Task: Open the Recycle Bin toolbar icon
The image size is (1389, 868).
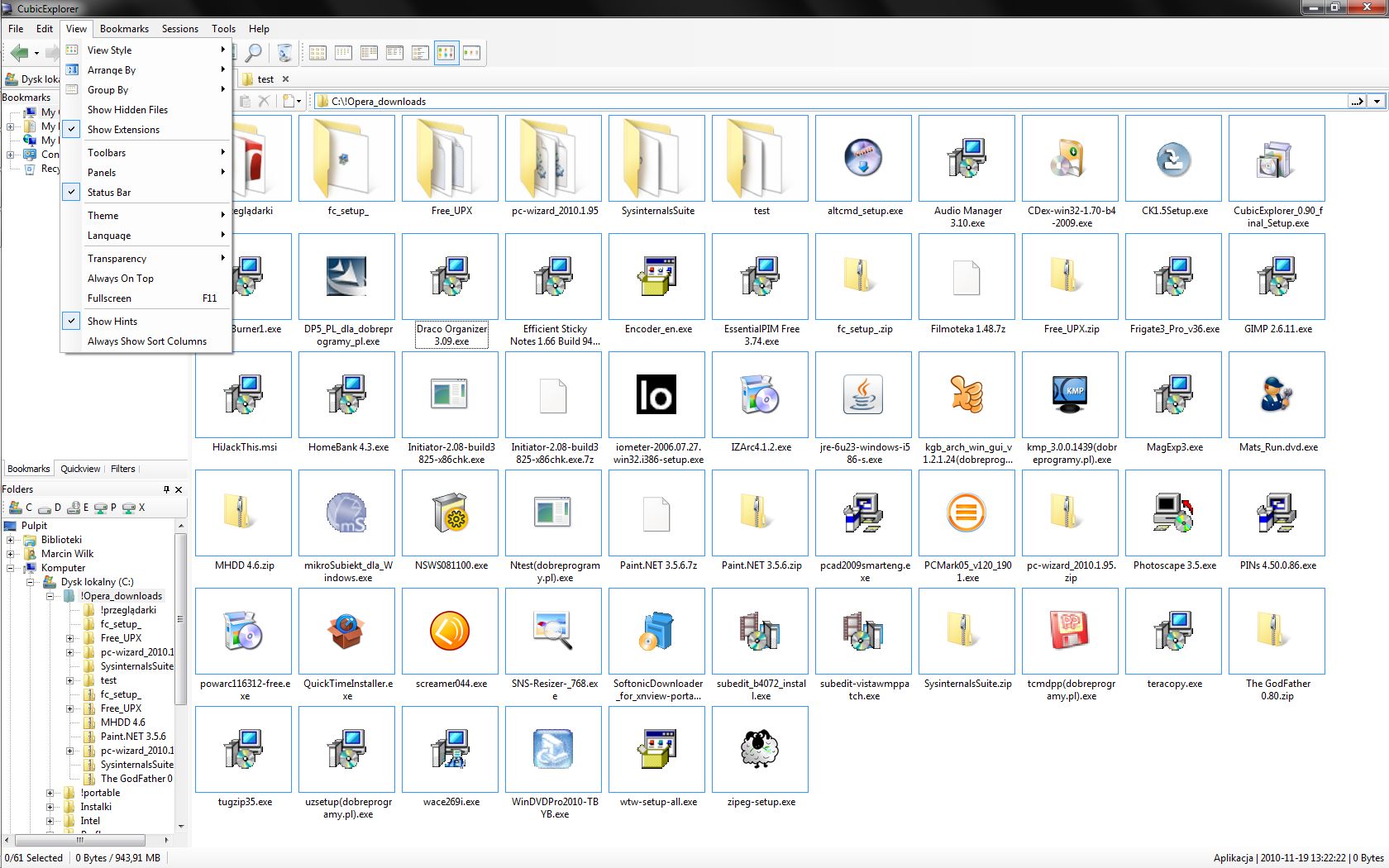Action: click(x=284, y=53)
